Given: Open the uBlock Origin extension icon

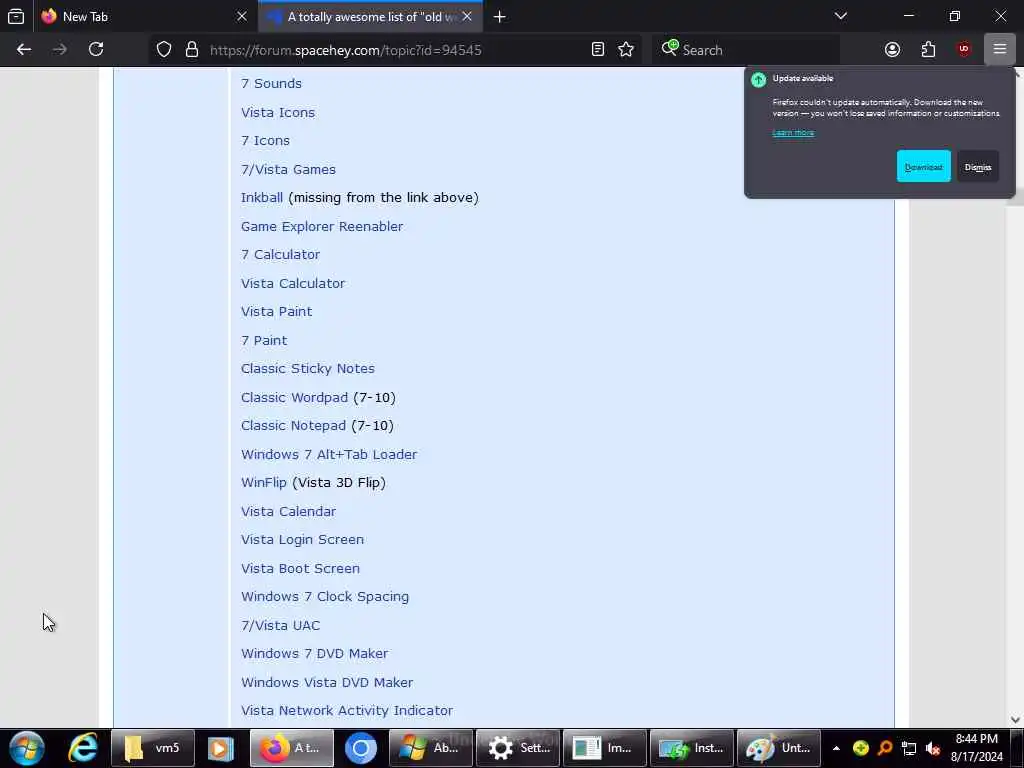Looking at the screenshot, I should (x=964, y=50).
